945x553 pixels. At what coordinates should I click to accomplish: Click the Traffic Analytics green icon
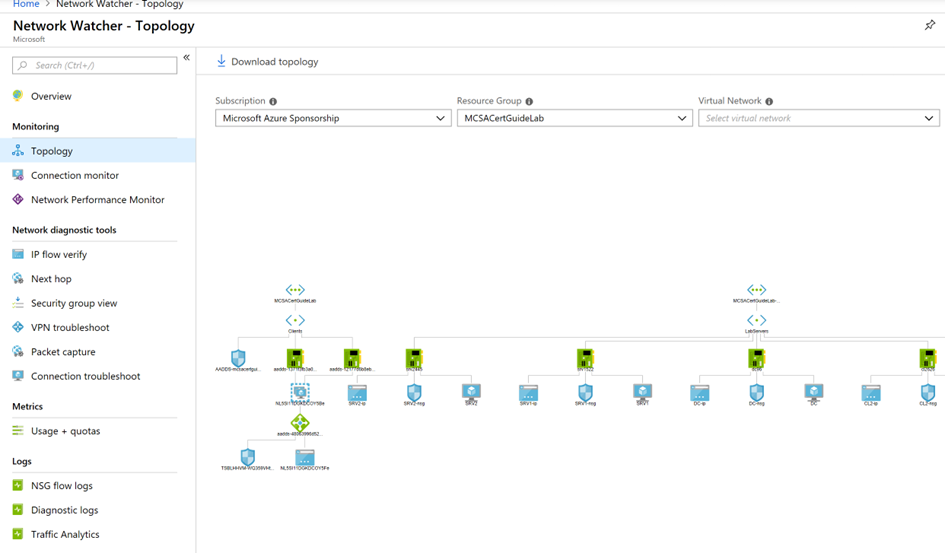tap(18, 534)
